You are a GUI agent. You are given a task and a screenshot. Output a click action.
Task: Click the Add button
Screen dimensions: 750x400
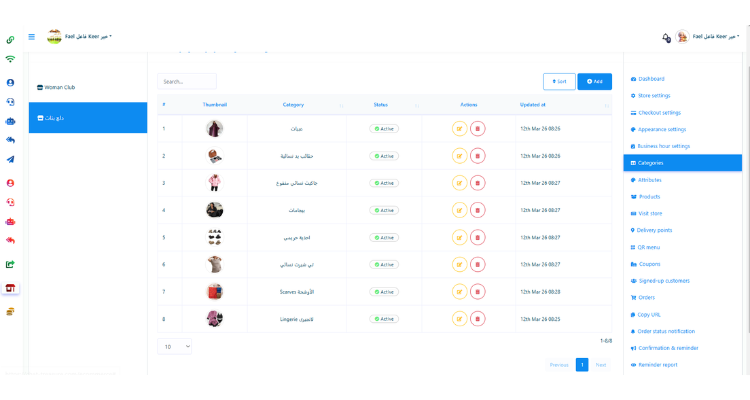pos(594,81)
